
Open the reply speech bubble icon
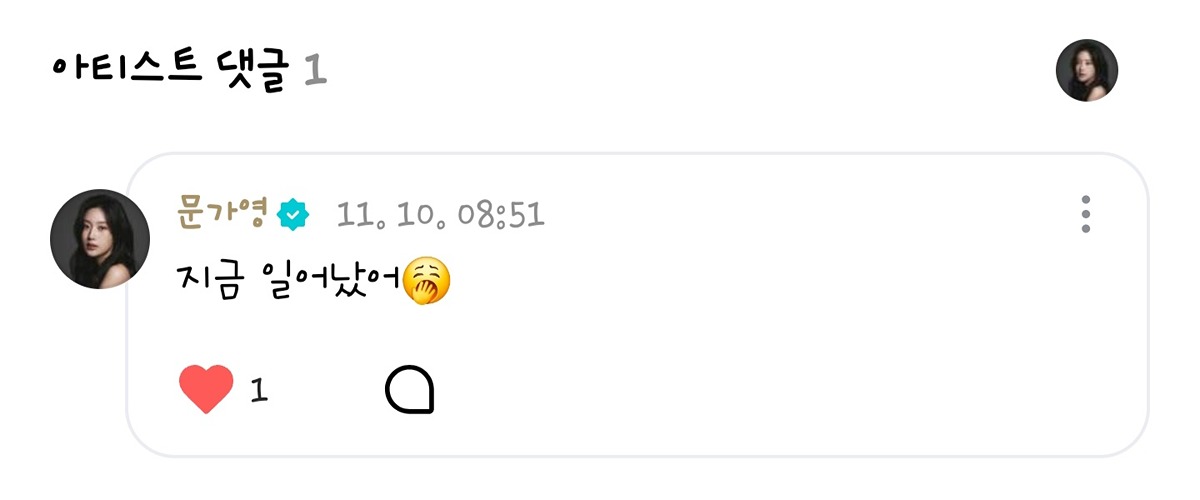coord(409,390)
